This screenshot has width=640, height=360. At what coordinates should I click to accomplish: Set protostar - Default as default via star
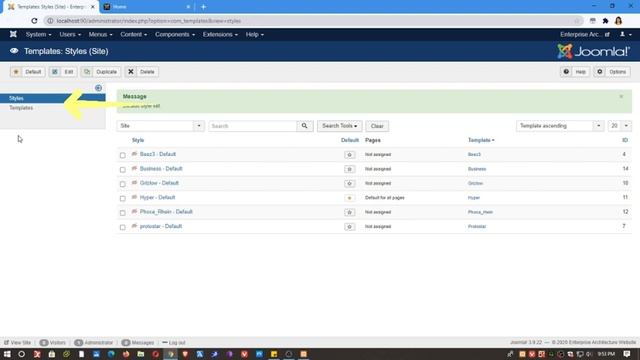[349, 227]
